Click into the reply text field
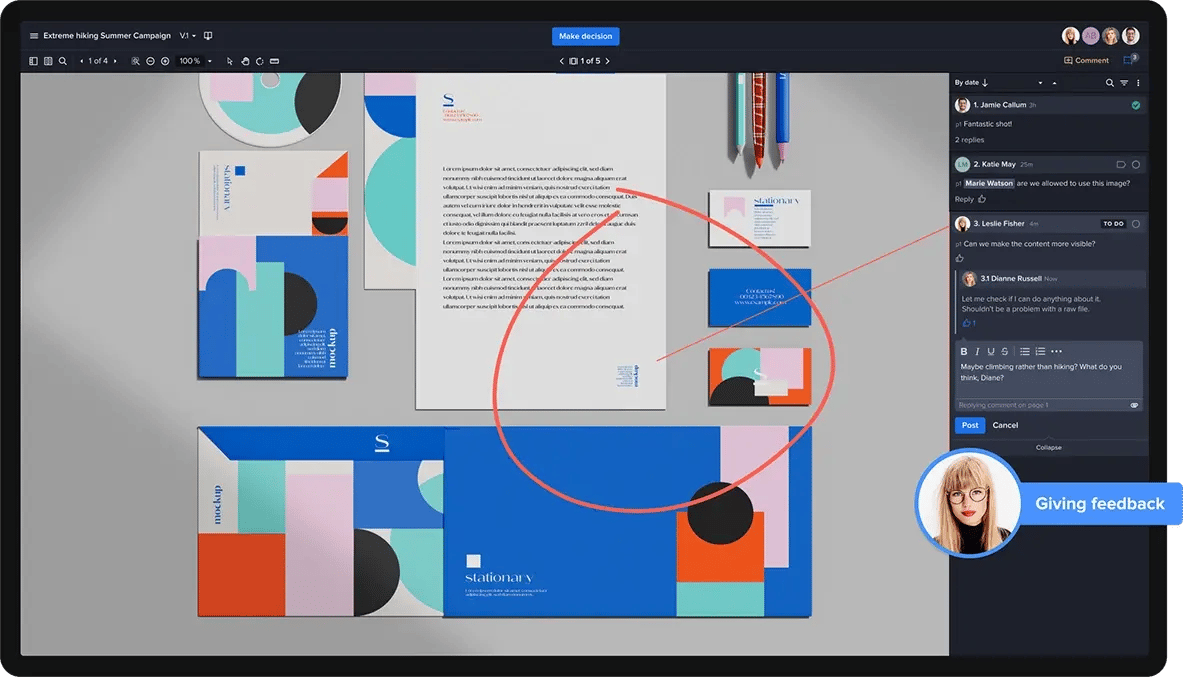This screenshot has height=677, width=1200. click(1047, 373)
